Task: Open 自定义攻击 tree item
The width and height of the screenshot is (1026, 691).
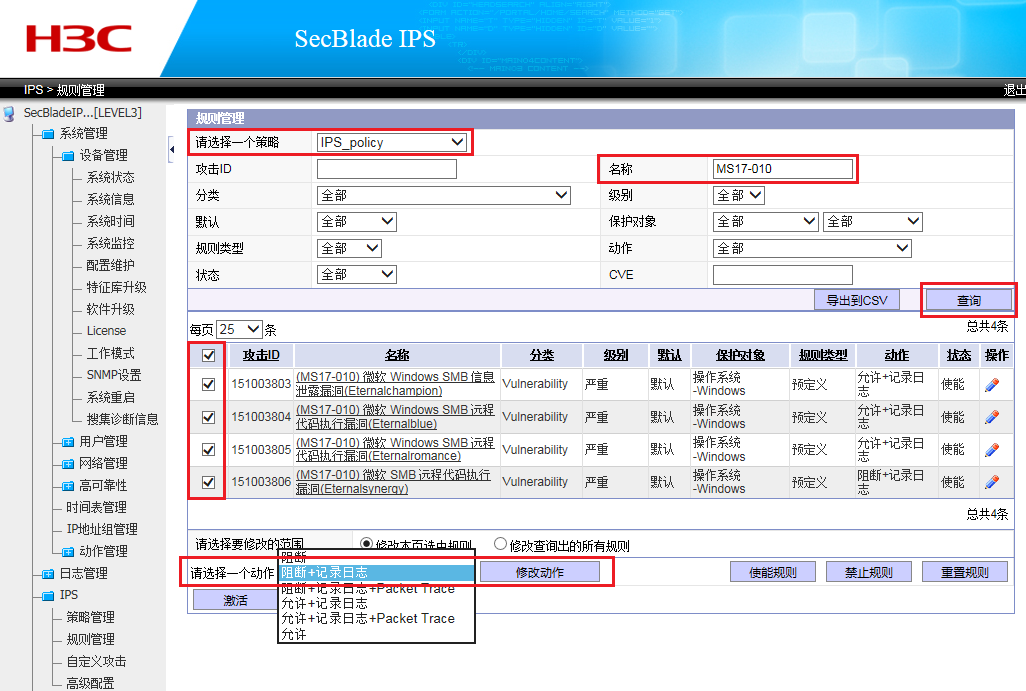Action: pos(96,662)
